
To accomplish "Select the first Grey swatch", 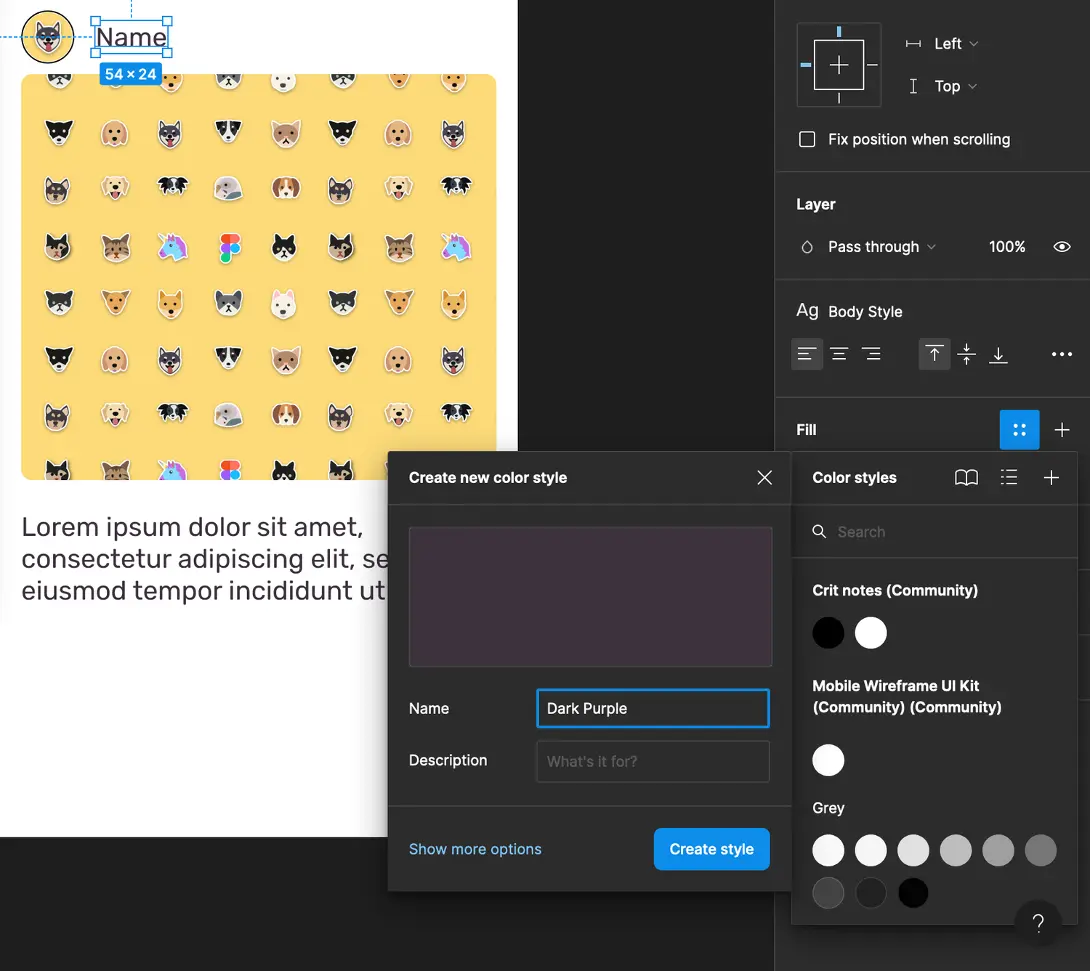I will point(828,850).
